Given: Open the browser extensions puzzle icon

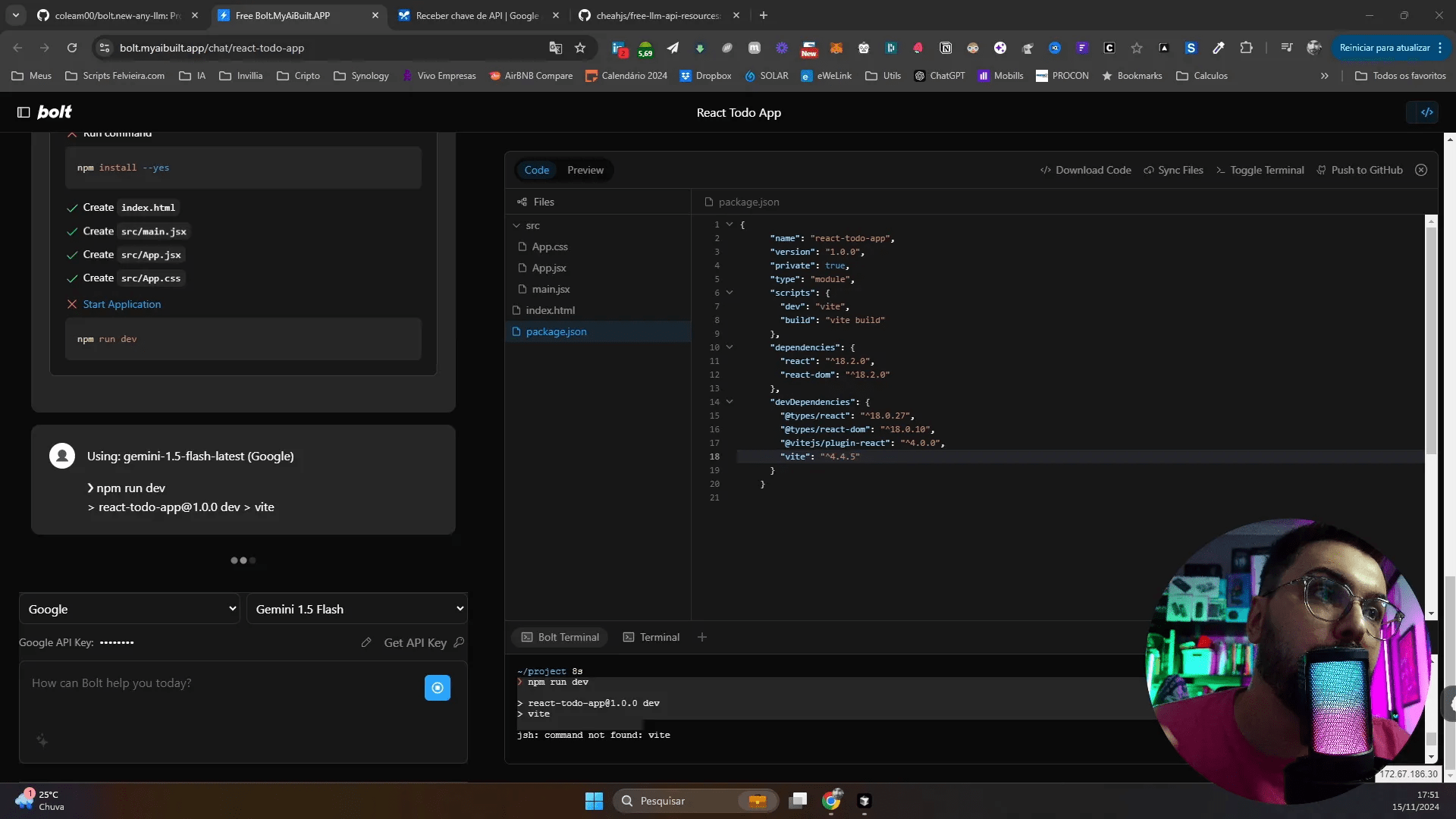Looking at the screenshot, I should (x=1246, y=48).
